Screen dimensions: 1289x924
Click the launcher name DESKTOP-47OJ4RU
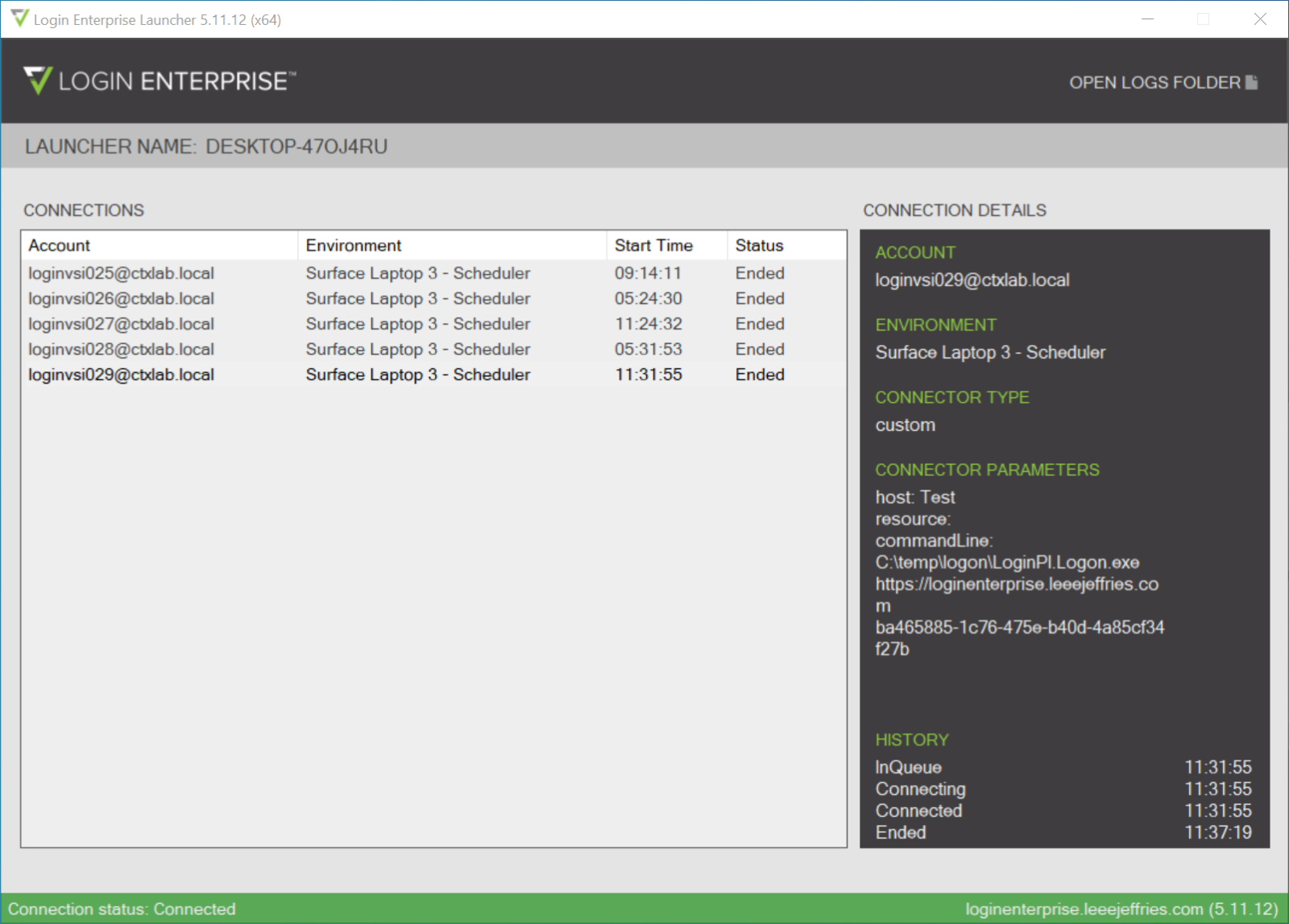tap(296, 147)
